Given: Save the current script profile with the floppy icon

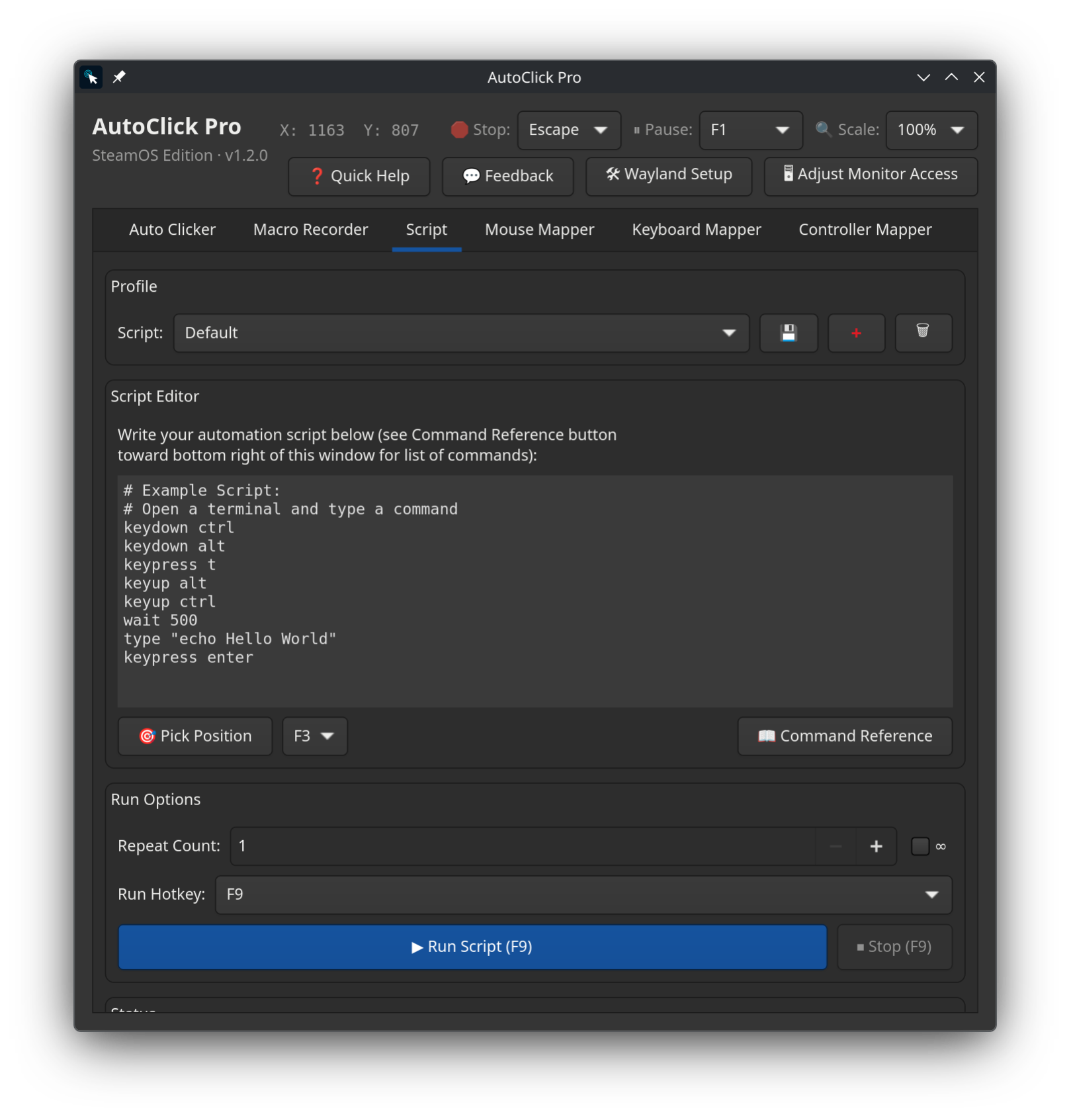Looking at the screenshot, I should click(x=789, y=333).
